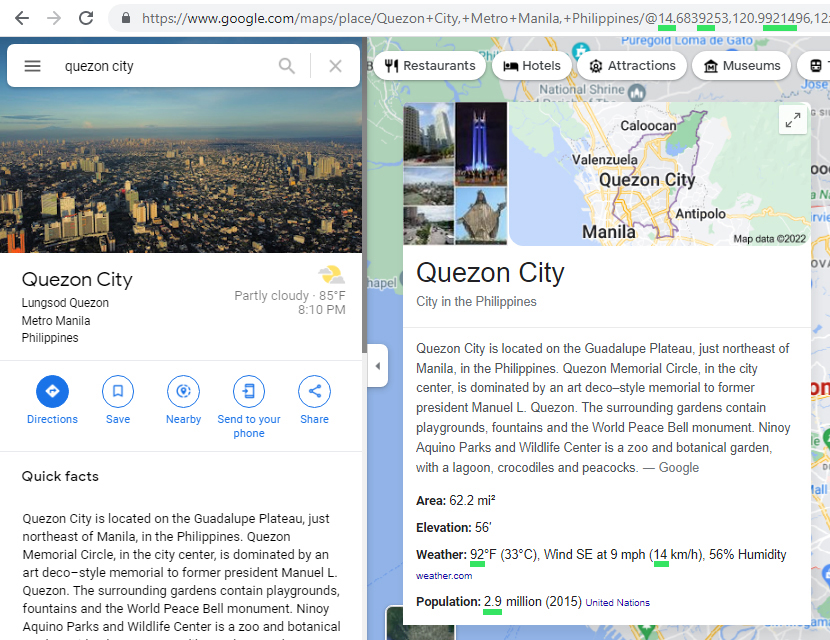Click the browser refresh button
830x640 pixels.
tap(87, 17)
